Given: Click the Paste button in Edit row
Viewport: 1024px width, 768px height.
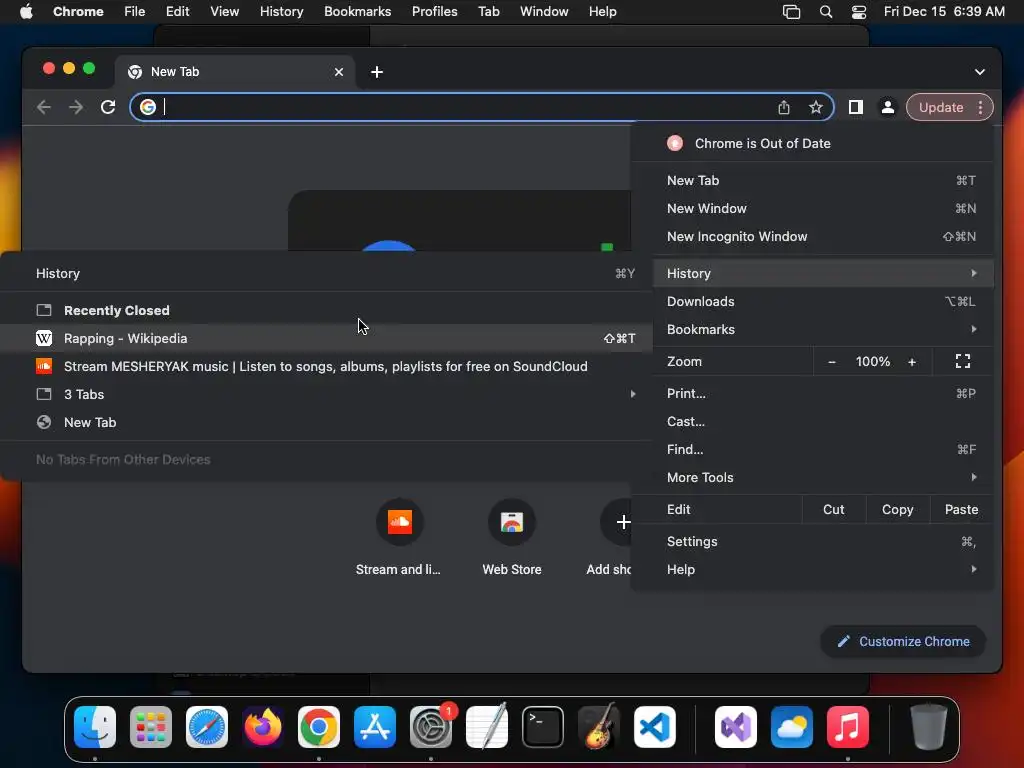Looking at the screenshot, I should tap(961, 509).
